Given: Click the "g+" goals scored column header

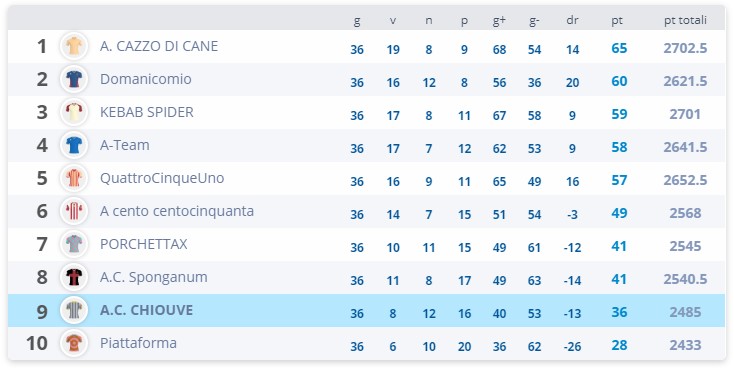Looking at the screenshot, I should (499, 21).
